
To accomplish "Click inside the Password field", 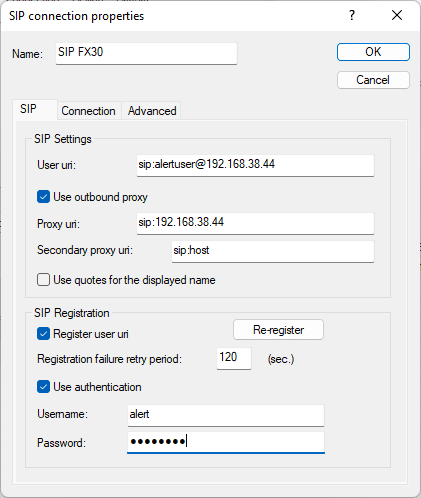I will pos(226,443).
